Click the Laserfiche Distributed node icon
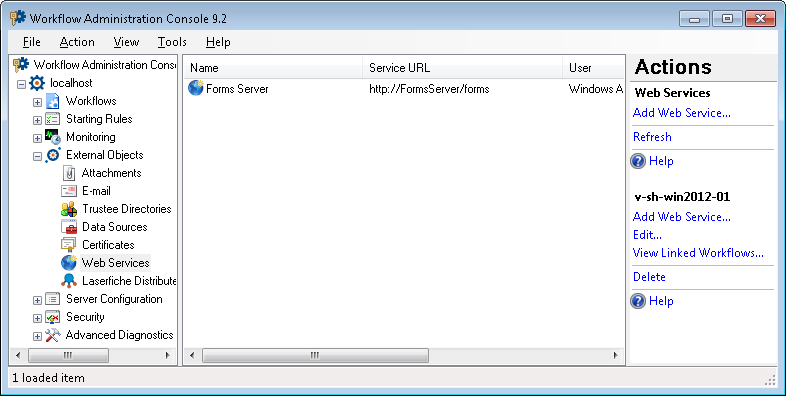Viewport: 786px width, 396px height. (69, 281)
